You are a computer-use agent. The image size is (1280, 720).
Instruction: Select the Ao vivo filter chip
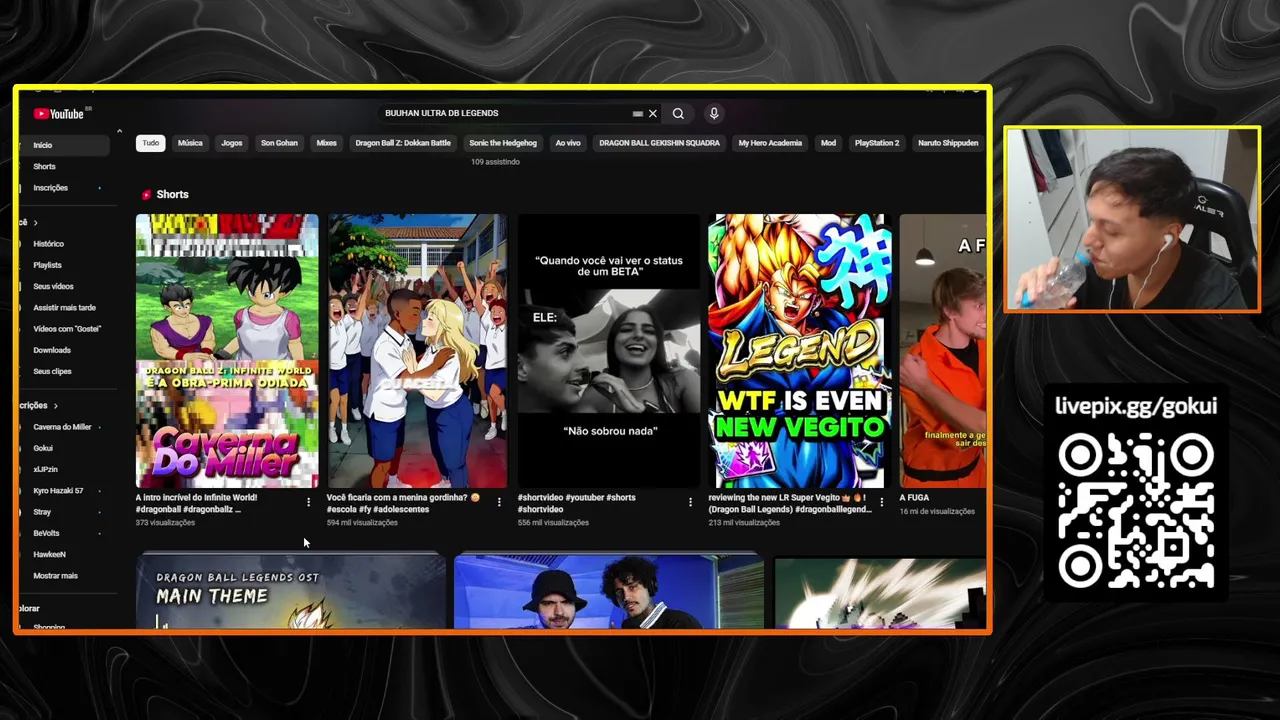click(568, 143)
